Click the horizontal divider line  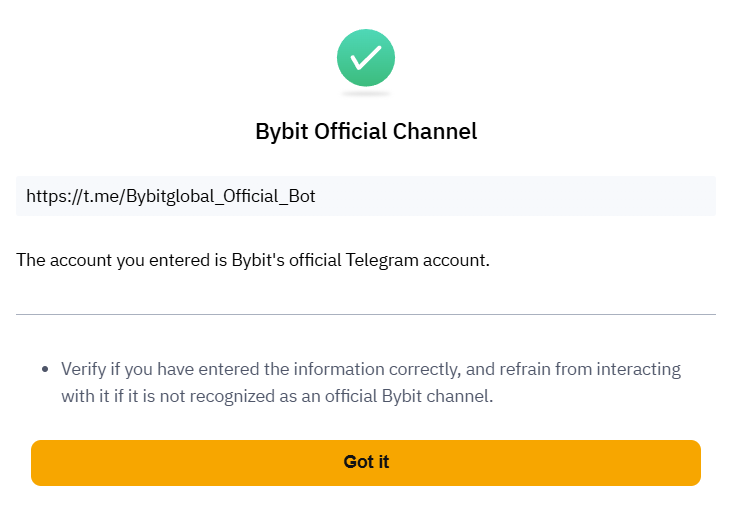tap(366, 314)
